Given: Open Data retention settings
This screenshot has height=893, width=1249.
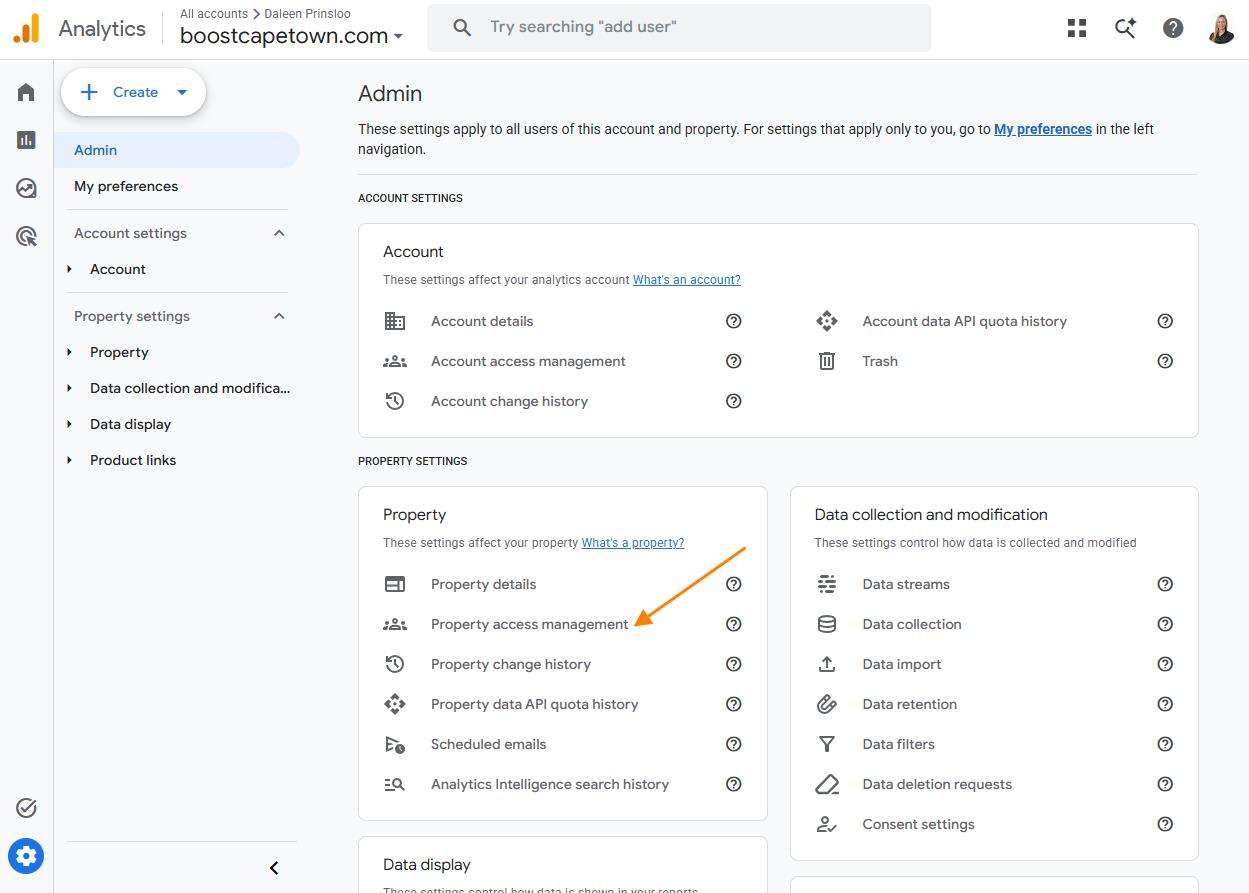Looking at the screenshot, I should 910,704.
